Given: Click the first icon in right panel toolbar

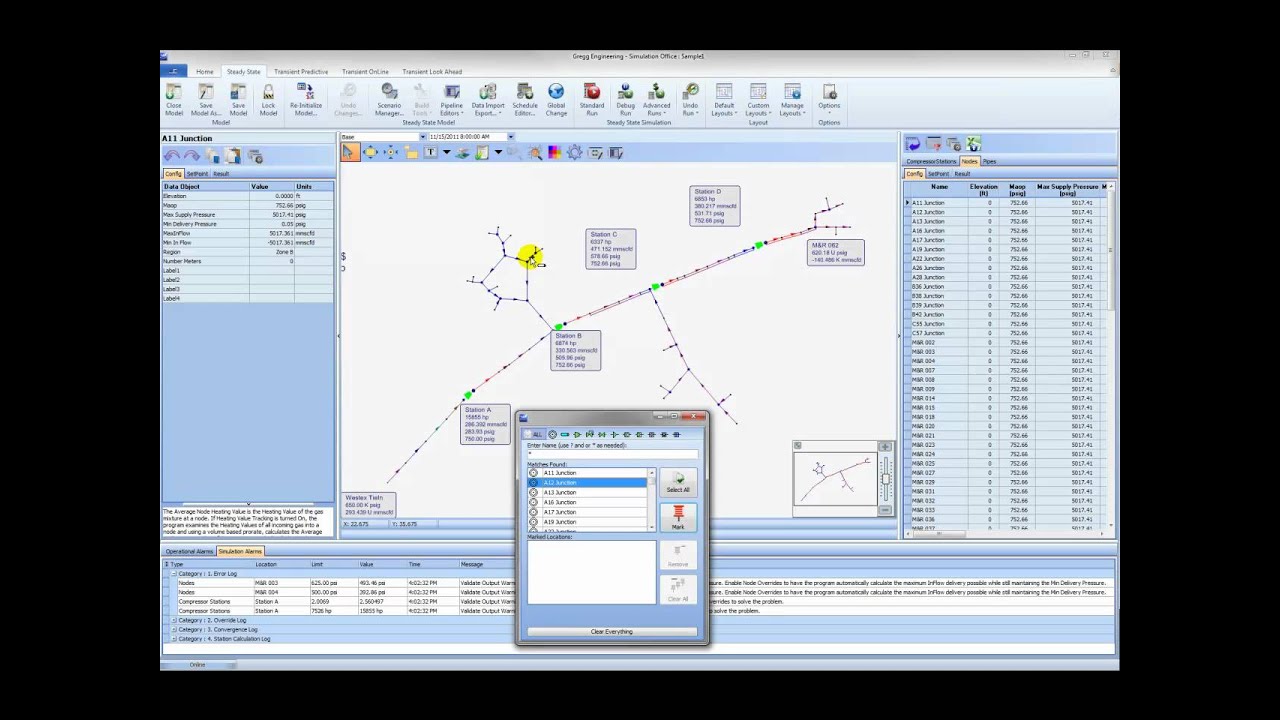Looking at the screenshot, I should [913, 145].
